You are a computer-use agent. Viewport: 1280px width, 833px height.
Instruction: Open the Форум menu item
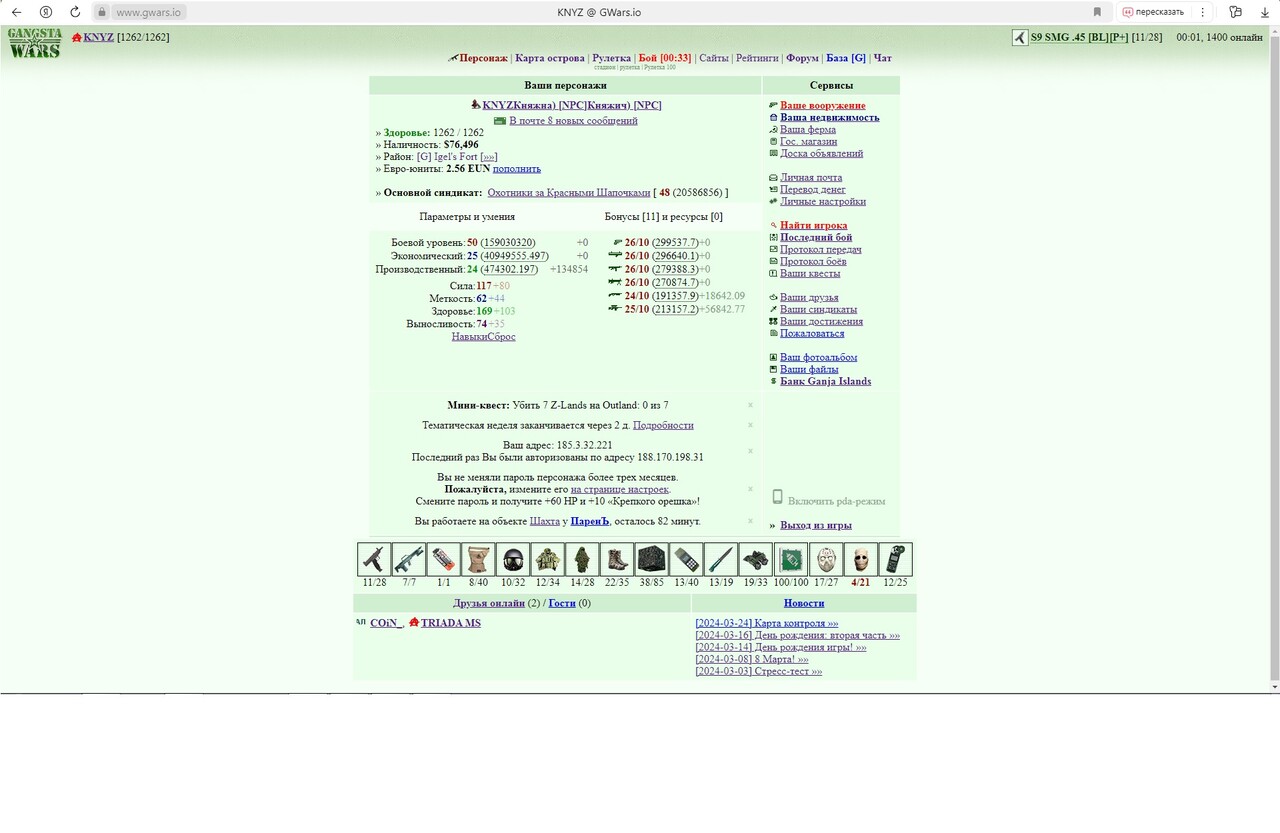[802, 58]
